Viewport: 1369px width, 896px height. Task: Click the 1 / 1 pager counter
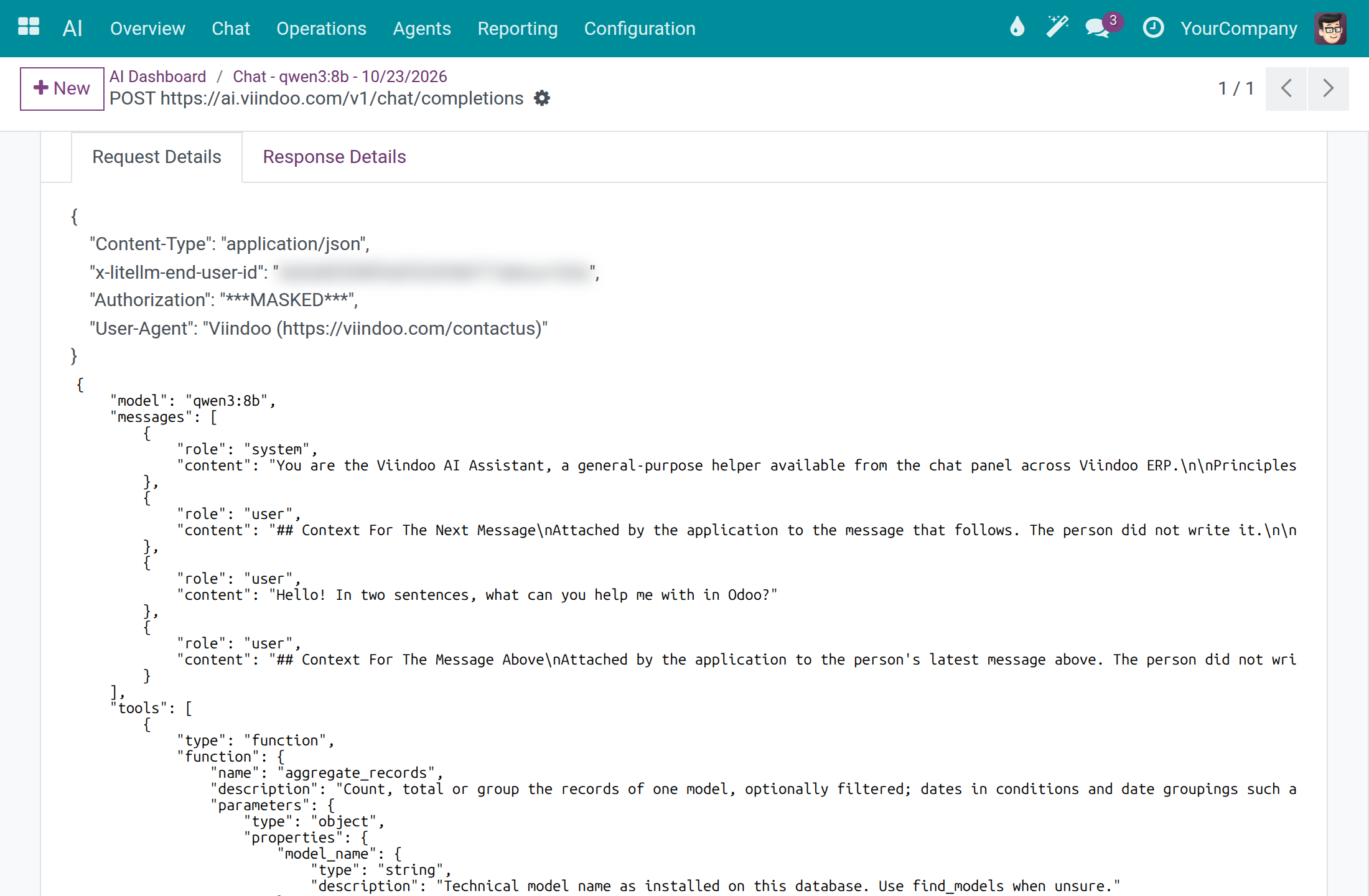[x=1235, y=88]
